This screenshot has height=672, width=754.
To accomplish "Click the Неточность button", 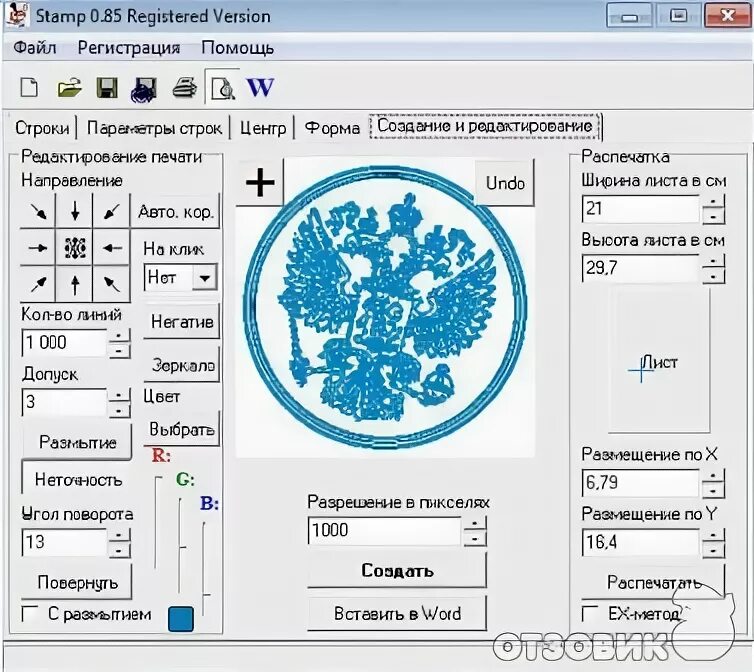I will (x=77, y=479).
